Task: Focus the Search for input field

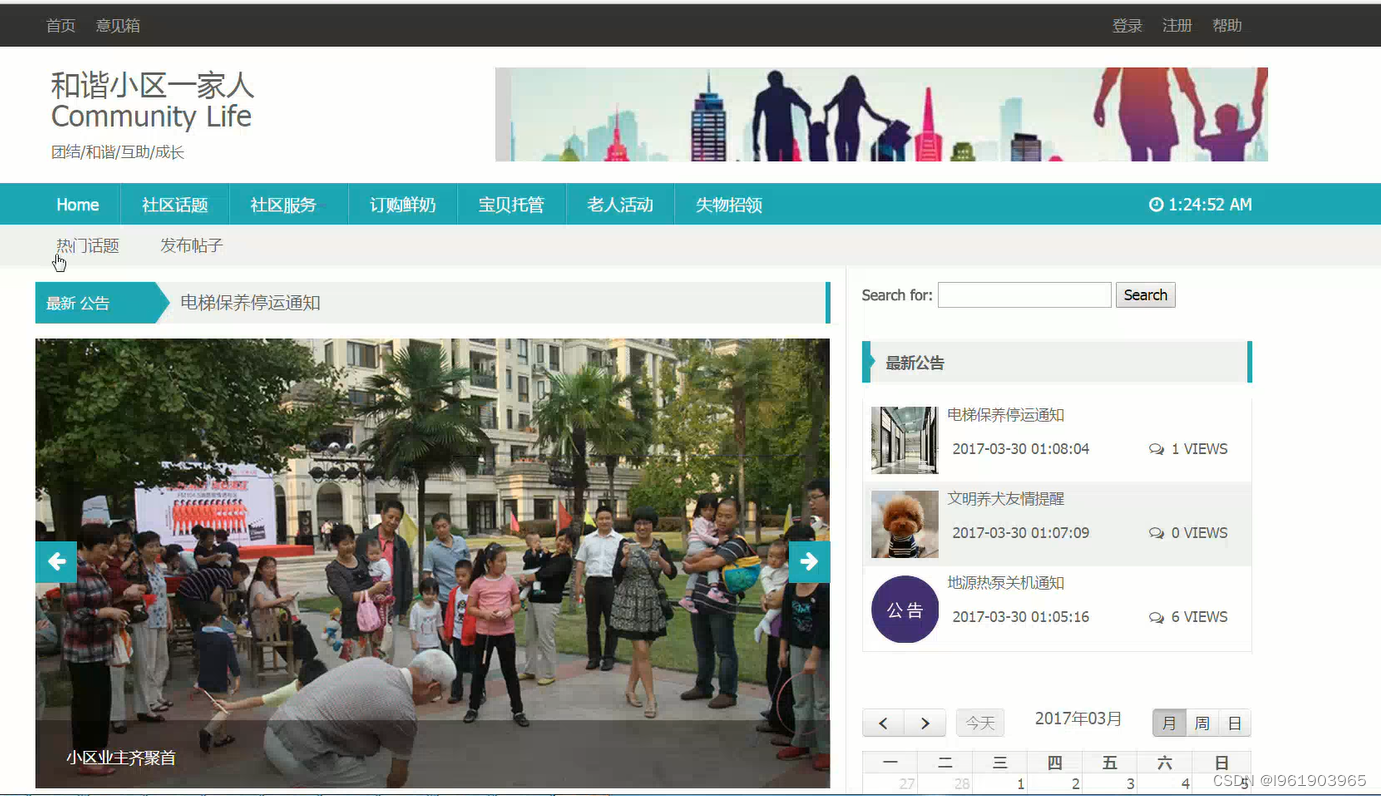Action: click(x=1025, y=295)
